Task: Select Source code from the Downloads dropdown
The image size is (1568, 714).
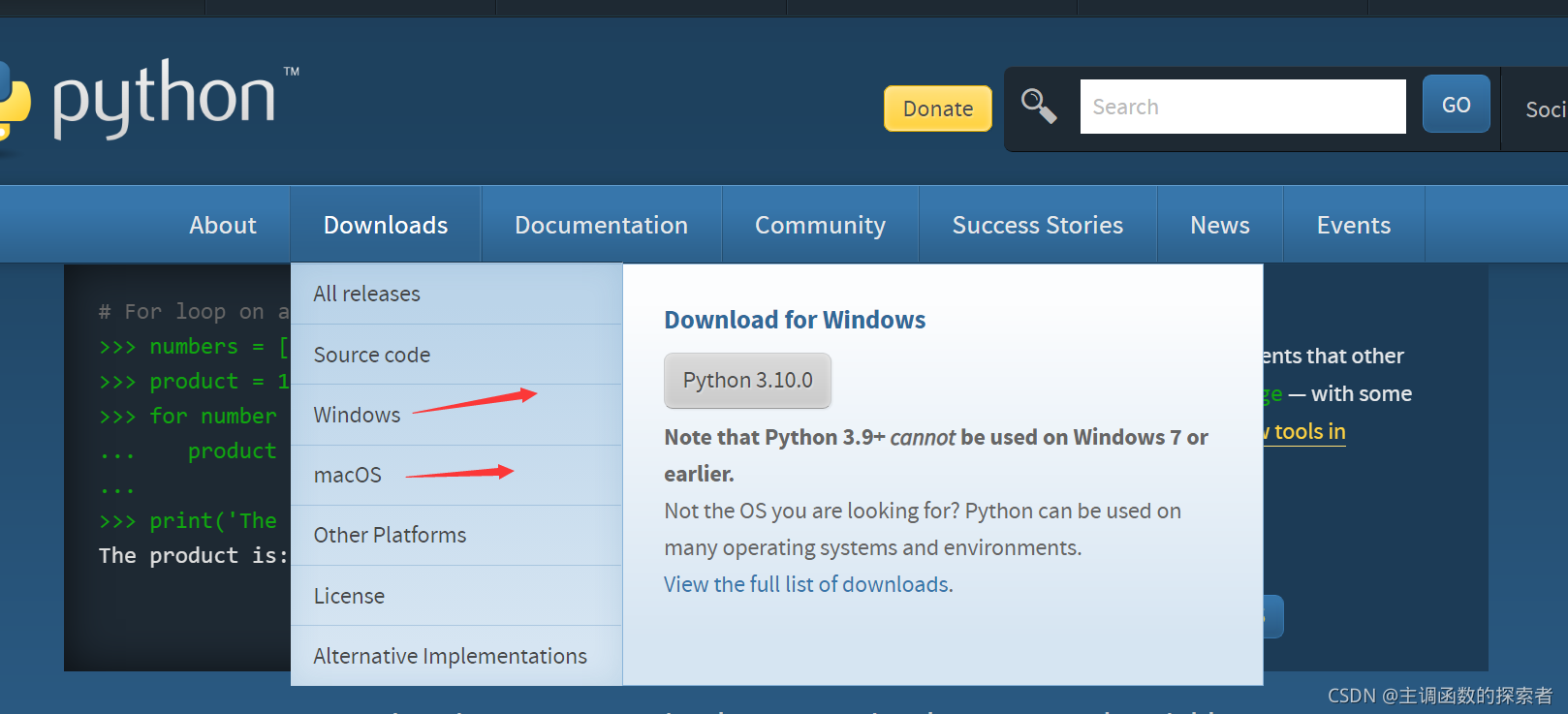Action: (x=456, y=355)
